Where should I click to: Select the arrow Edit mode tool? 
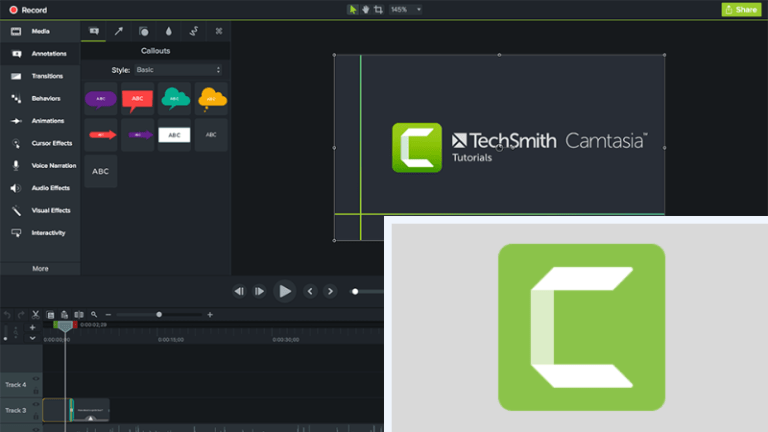coord(353,9)
